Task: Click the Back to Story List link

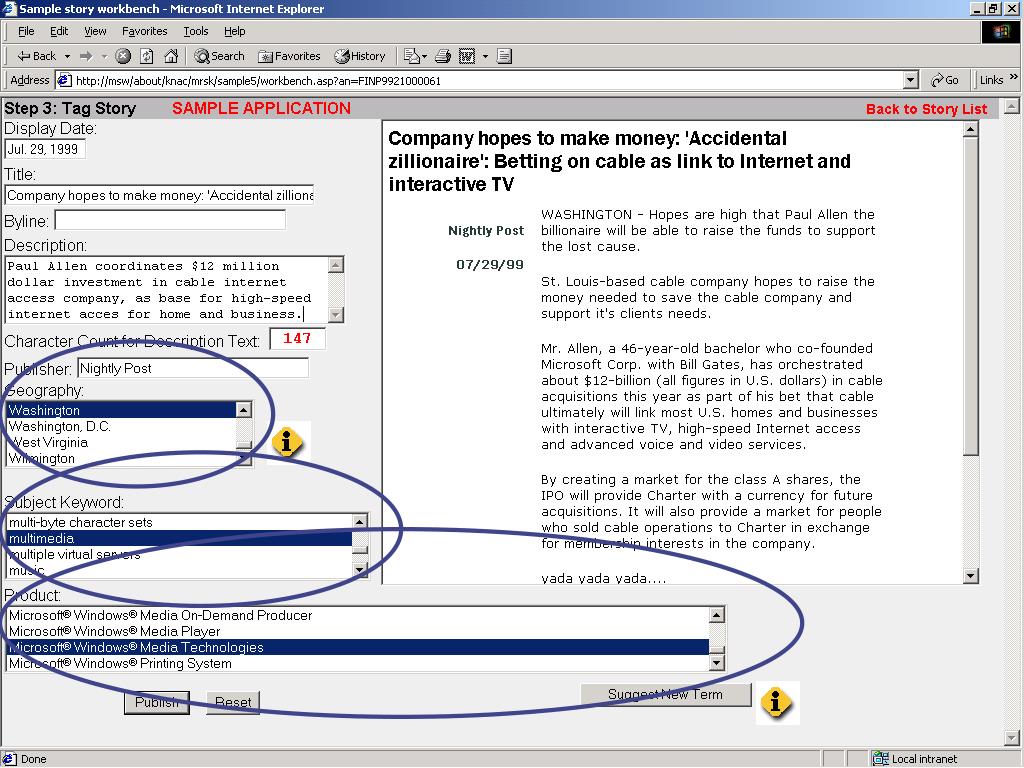Action: pyautogui.click(x=926, y=109)
